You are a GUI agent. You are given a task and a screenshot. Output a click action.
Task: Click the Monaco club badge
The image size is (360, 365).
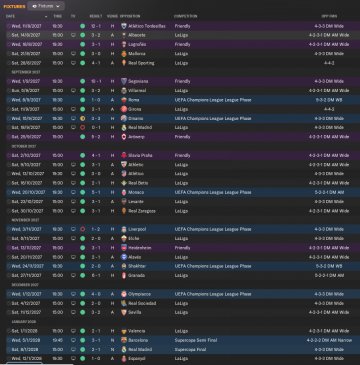point(124,192)
